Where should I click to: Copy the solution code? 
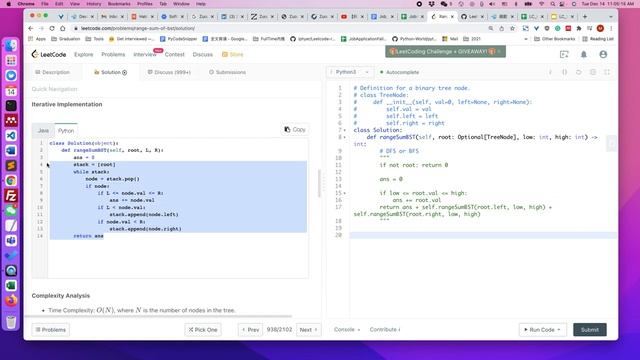(x=295, y=129)
